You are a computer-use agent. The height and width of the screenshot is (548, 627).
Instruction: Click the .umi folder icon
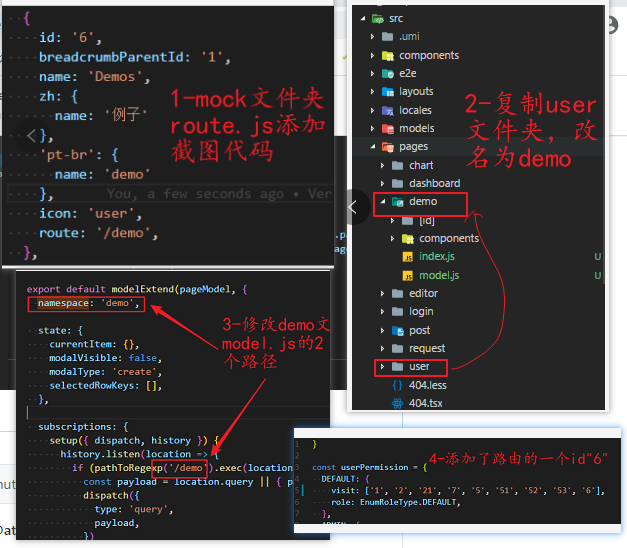387,37
